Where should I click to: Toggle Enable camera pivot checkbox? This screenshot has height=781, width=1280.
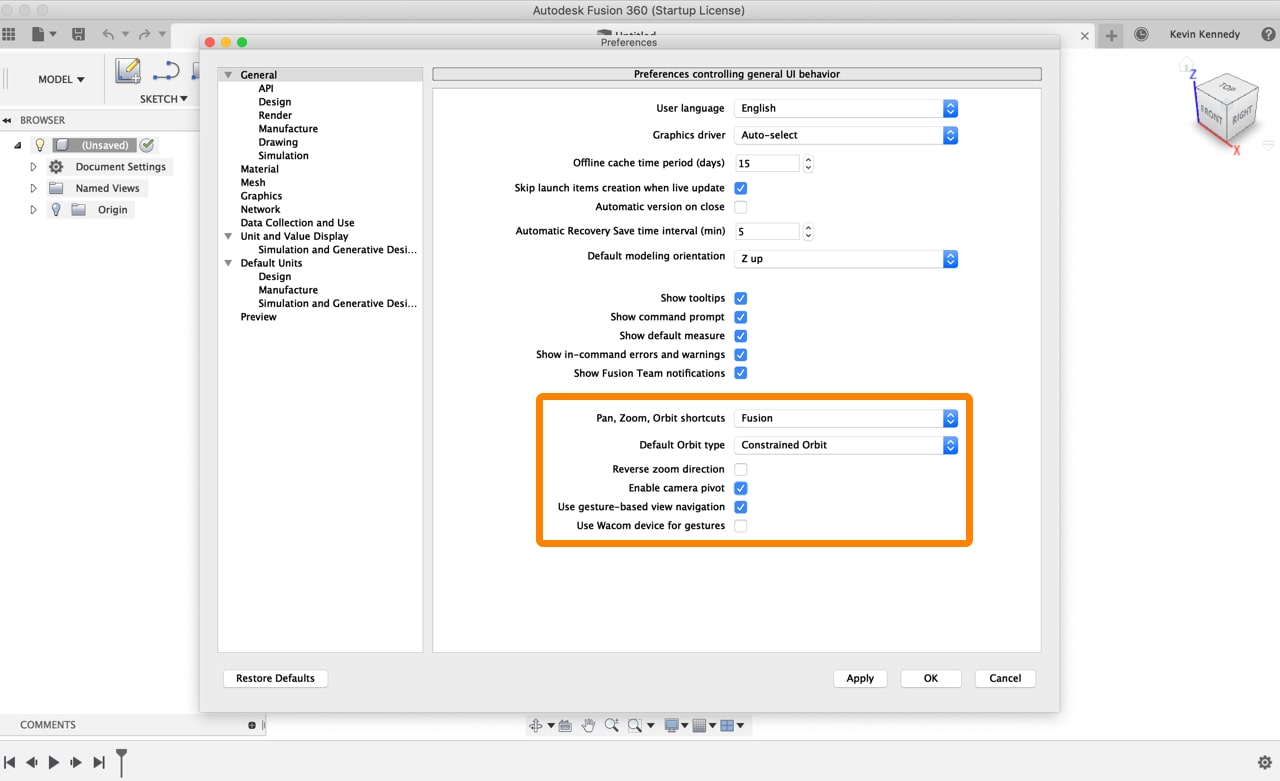click(741, 488)
